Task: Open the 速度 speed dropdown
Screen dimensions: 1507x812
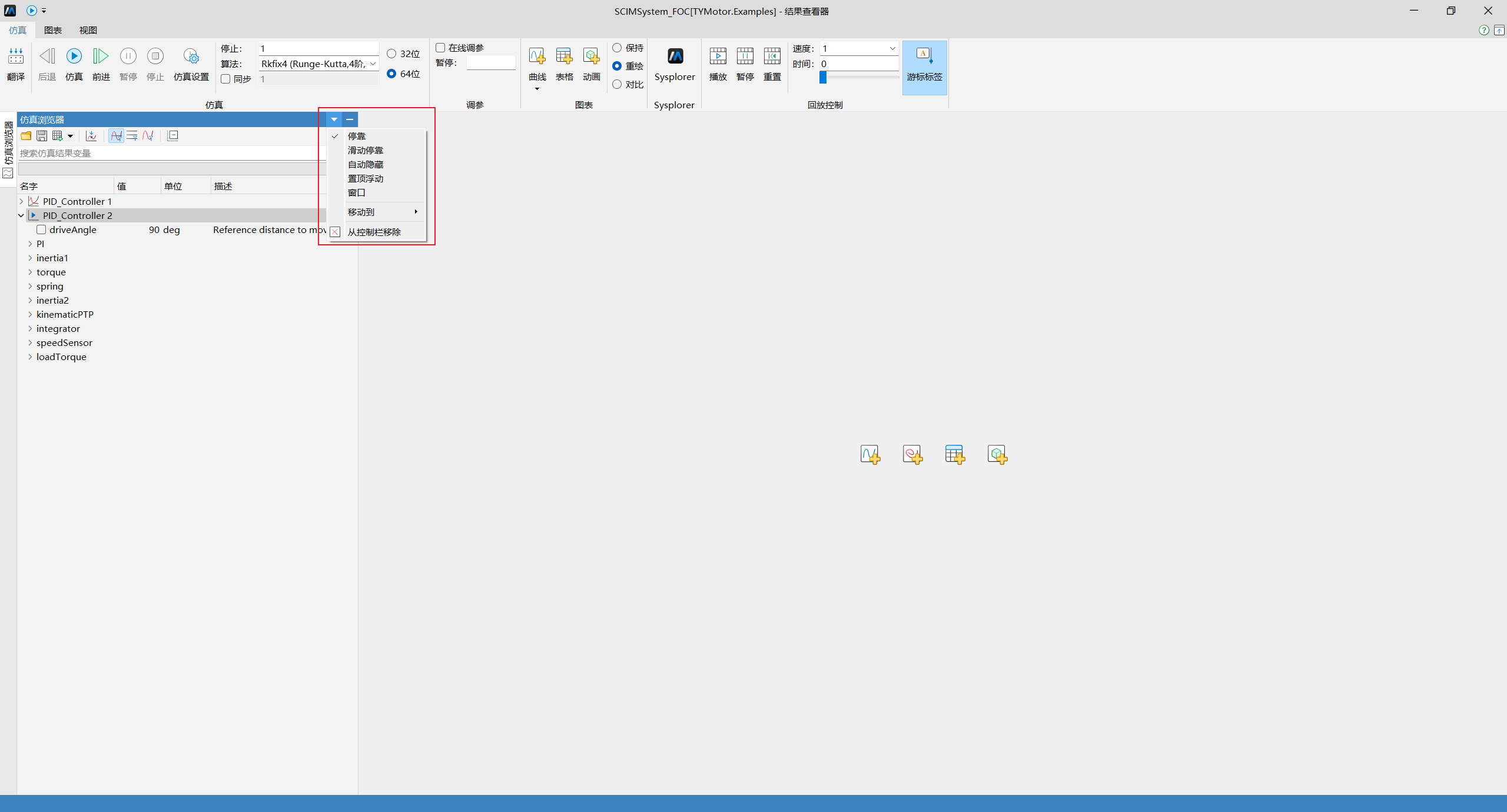Action: click(x=892, y=48)
